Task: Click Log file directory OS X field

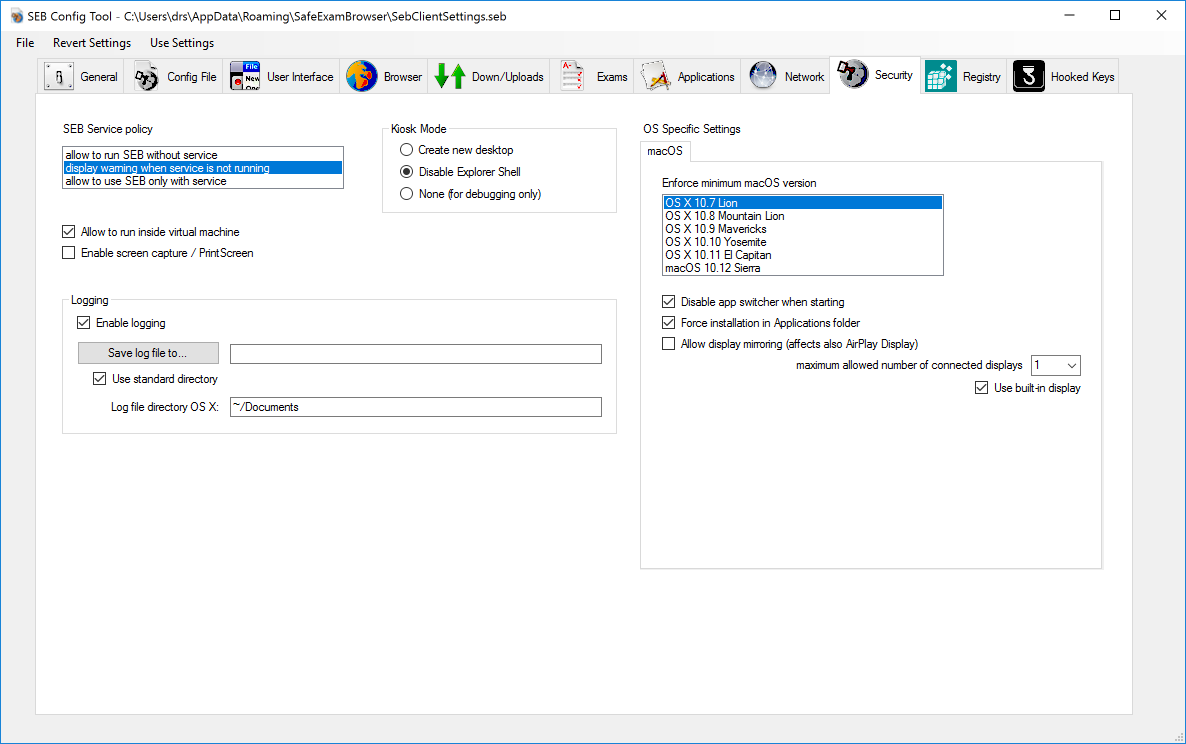Action: (416, 407)
